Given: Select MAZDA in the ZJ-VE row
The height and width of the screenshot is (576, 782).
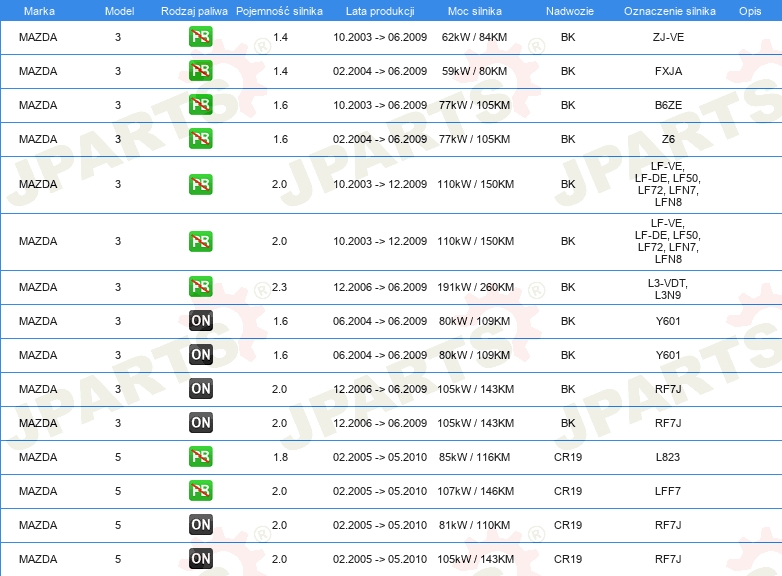Looking at the screenshot, I should tap(38, 37).
